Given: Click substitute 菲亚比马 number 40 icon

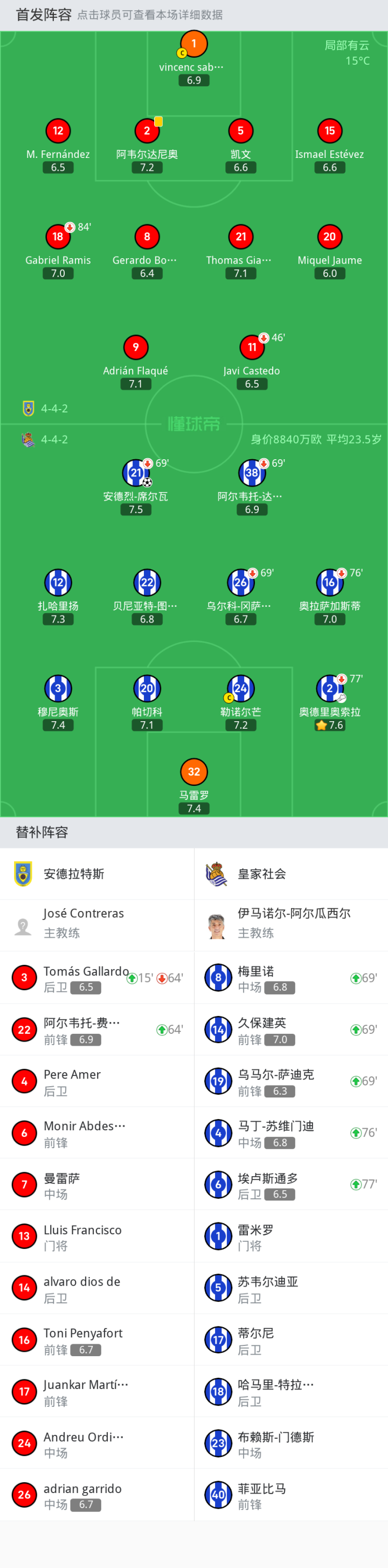Looking at the screenshot, I should coord(218,1494).
